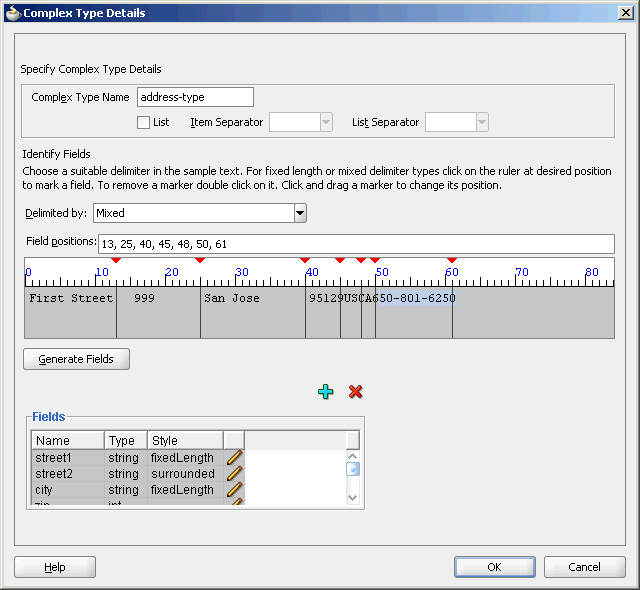The width and height of the screenshot is (640, 590).
Task: Select the city name cell
Action: pyautogui.click(x=68, y=490)
